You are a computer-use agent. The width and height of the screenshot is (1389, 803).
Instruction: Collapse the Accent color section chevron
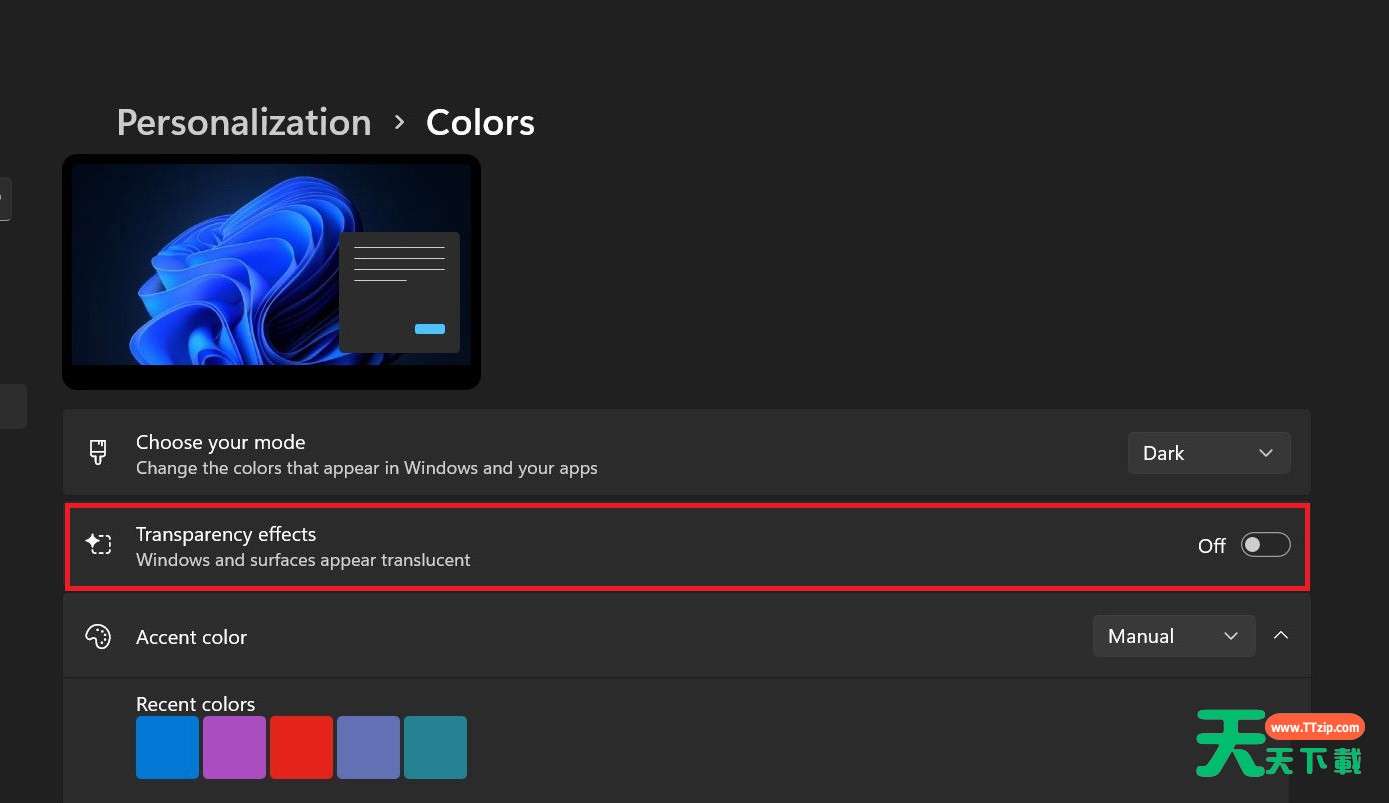pos(1281,635)
